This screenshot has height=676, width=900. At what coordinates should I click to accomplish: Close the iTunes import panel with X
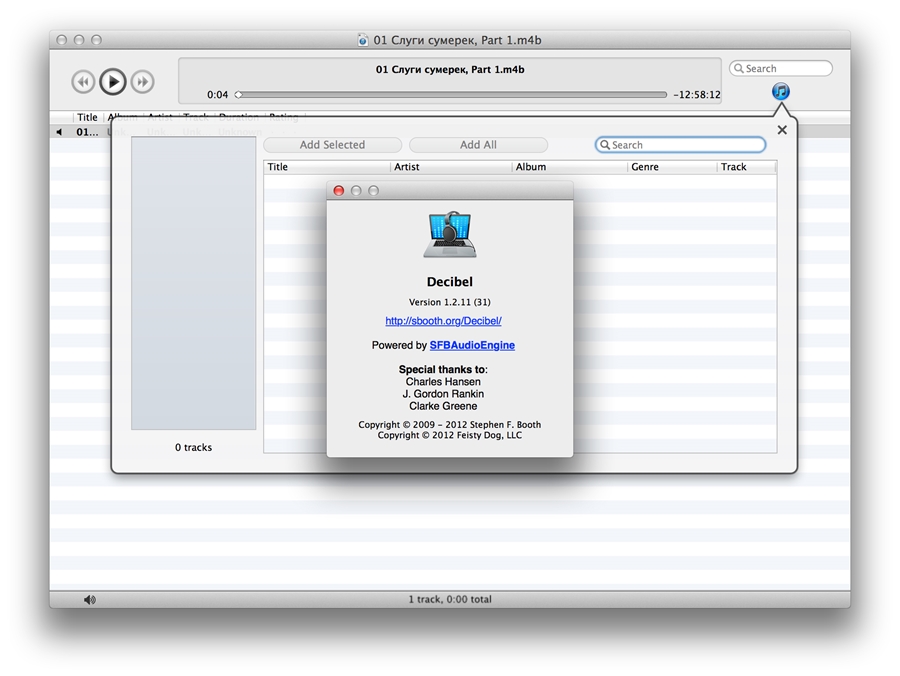pyautogui.click(x=782, y=130)
